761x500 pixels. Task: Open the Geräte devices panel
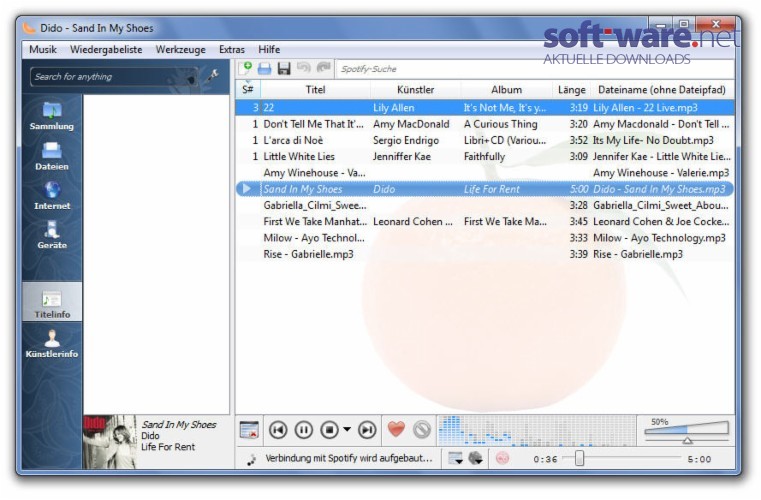[x=51, y=235]
